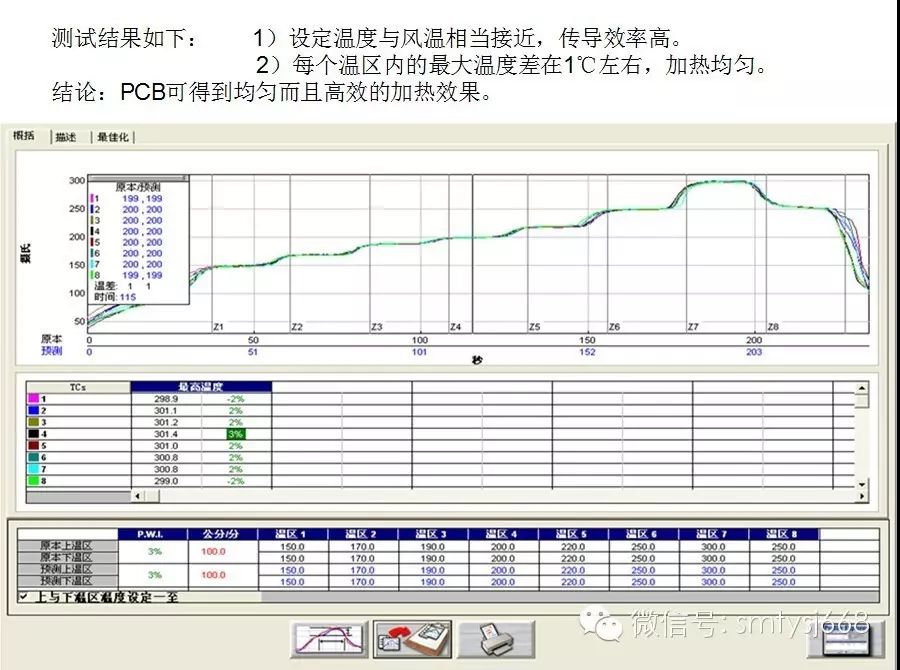This screenshot has height=670, width=900.
Task: Click the clipboard transfer icon button
Action: click(x=412, y=639)
